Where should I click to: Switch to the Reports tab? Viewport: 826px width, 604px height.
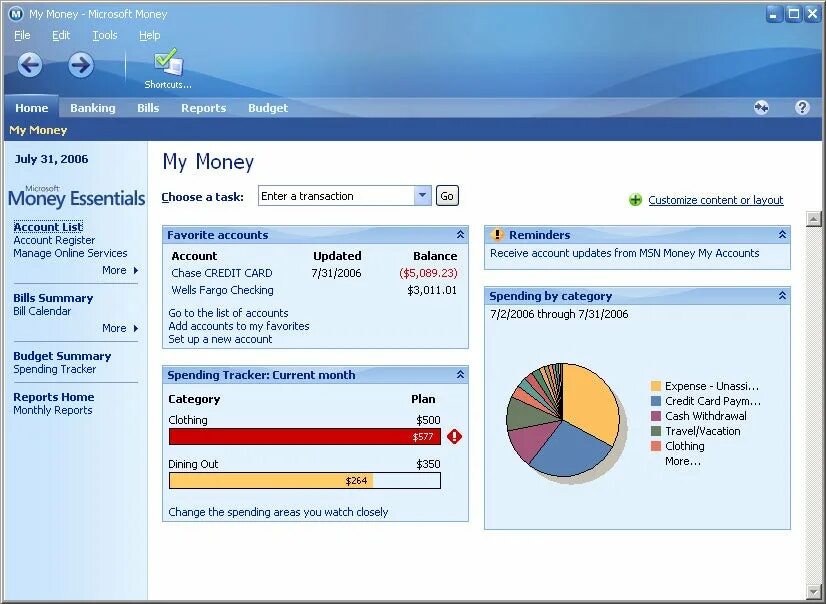pos(203,108)
